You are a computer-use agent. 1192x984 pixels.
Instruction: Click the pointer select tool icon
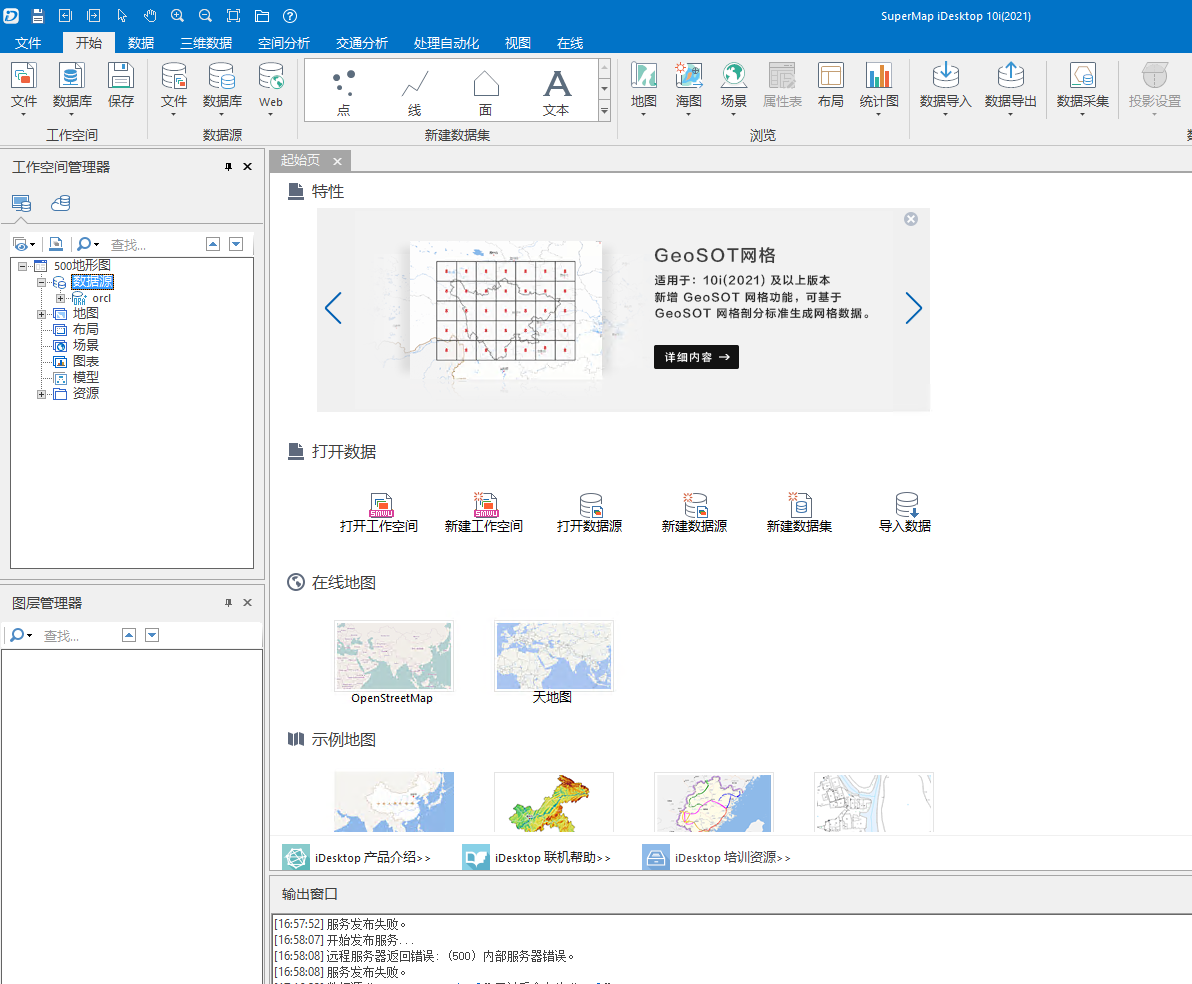point(122,16)
